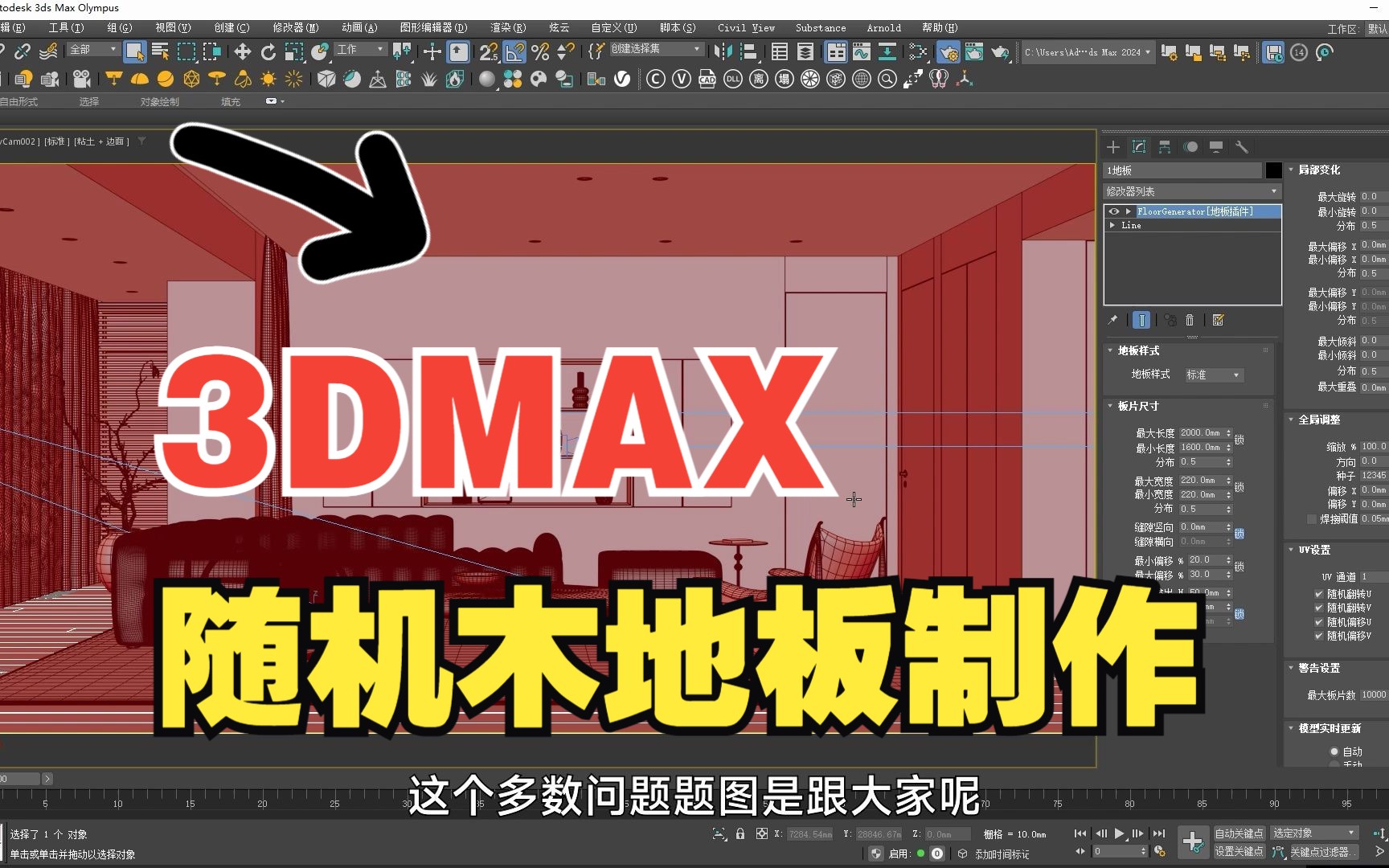Image resolution: width=1389 pixels, height=868 pixels.
Task: Toggle the 锁 lock beside 缝隙竖向
Action: 1239,534
